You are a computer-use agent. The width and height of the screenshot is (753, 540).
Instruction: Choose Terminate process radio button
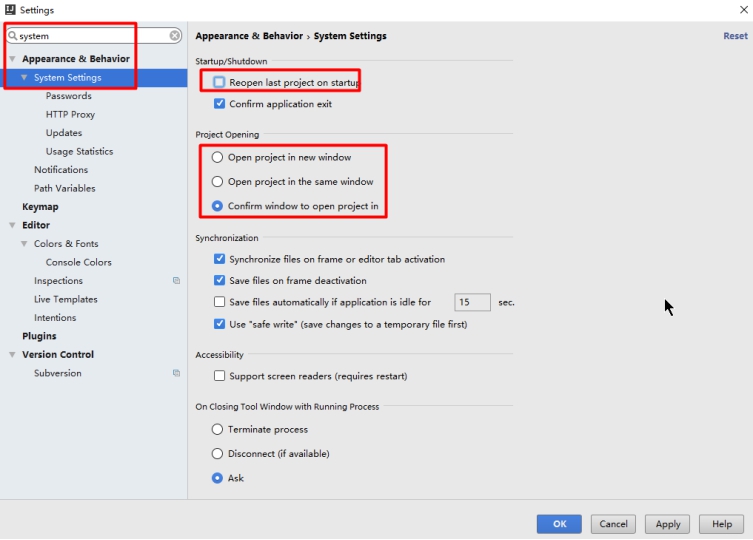[218, 429]
